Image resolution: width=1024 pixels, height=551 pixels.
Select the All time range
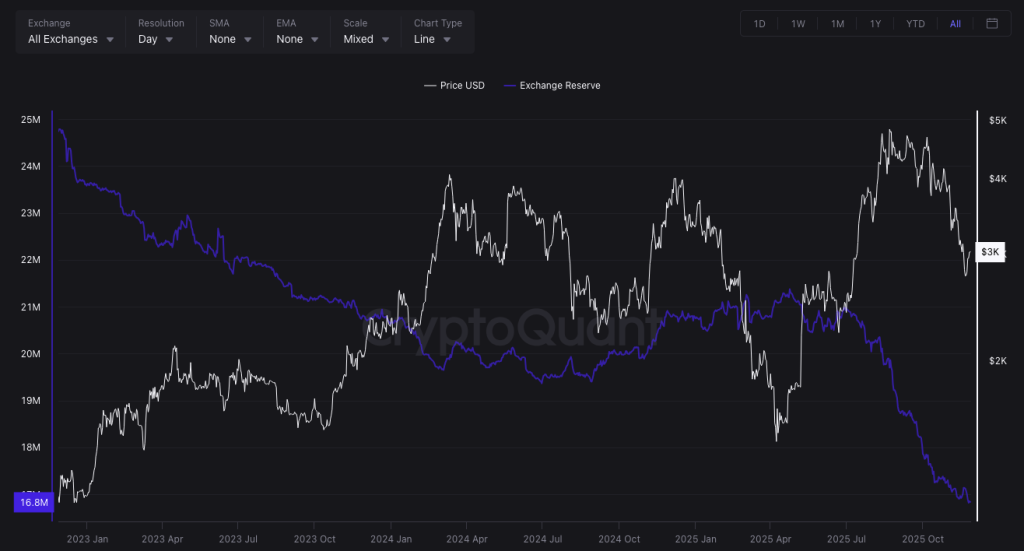point(955,24)
